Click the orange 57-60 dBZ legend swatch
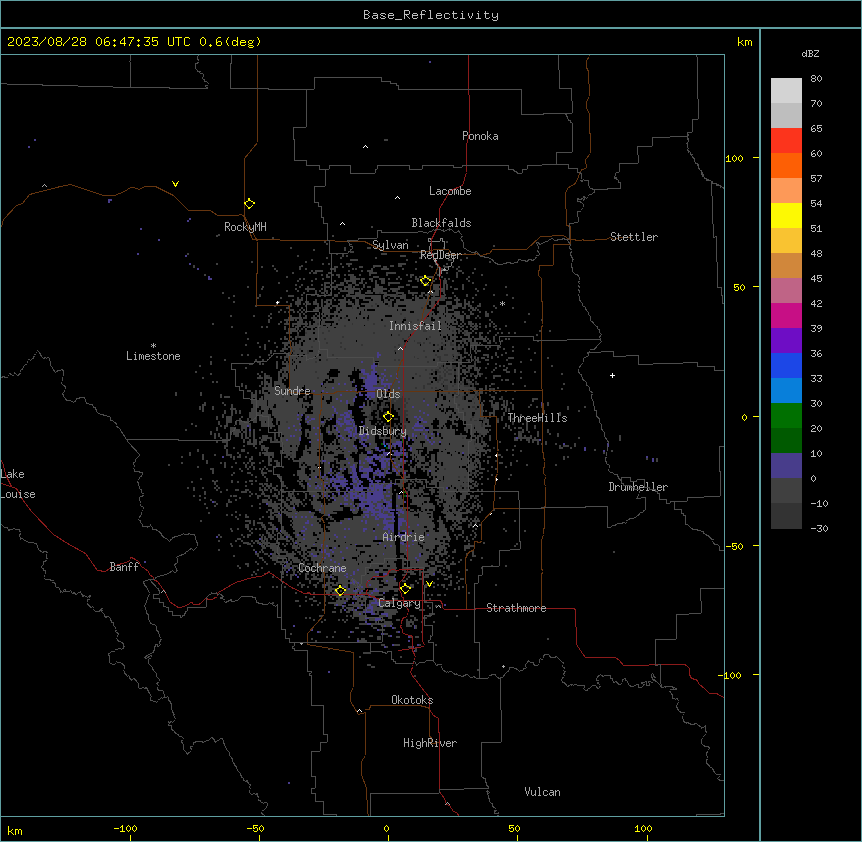The image size is (862, 842). (786, 166)
